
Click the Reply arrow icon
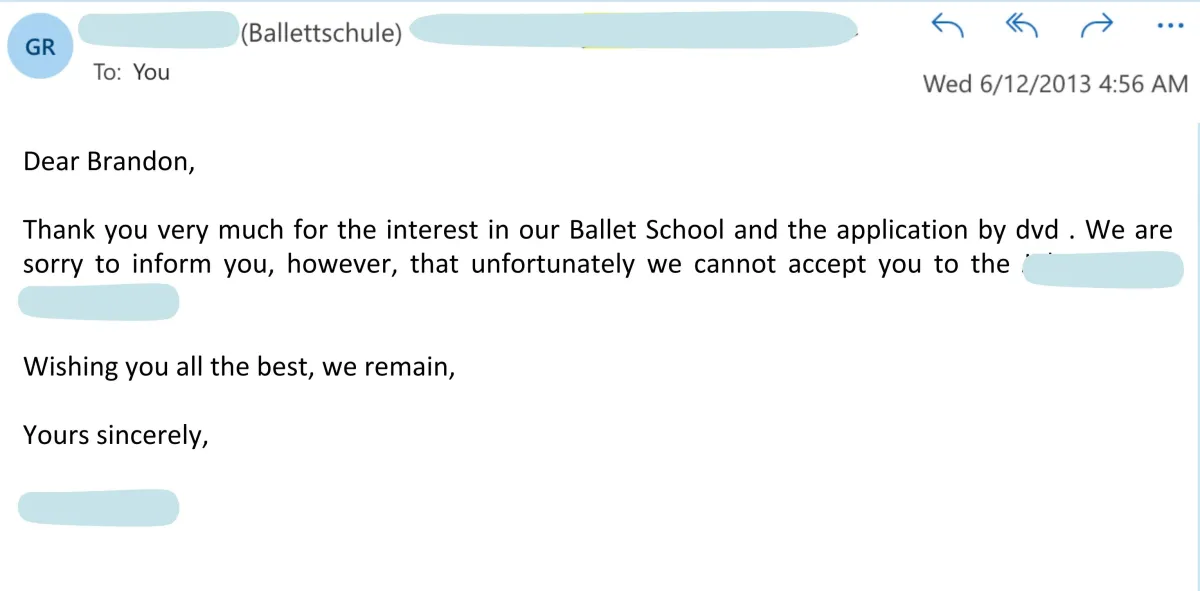click(x=946, y=27)
